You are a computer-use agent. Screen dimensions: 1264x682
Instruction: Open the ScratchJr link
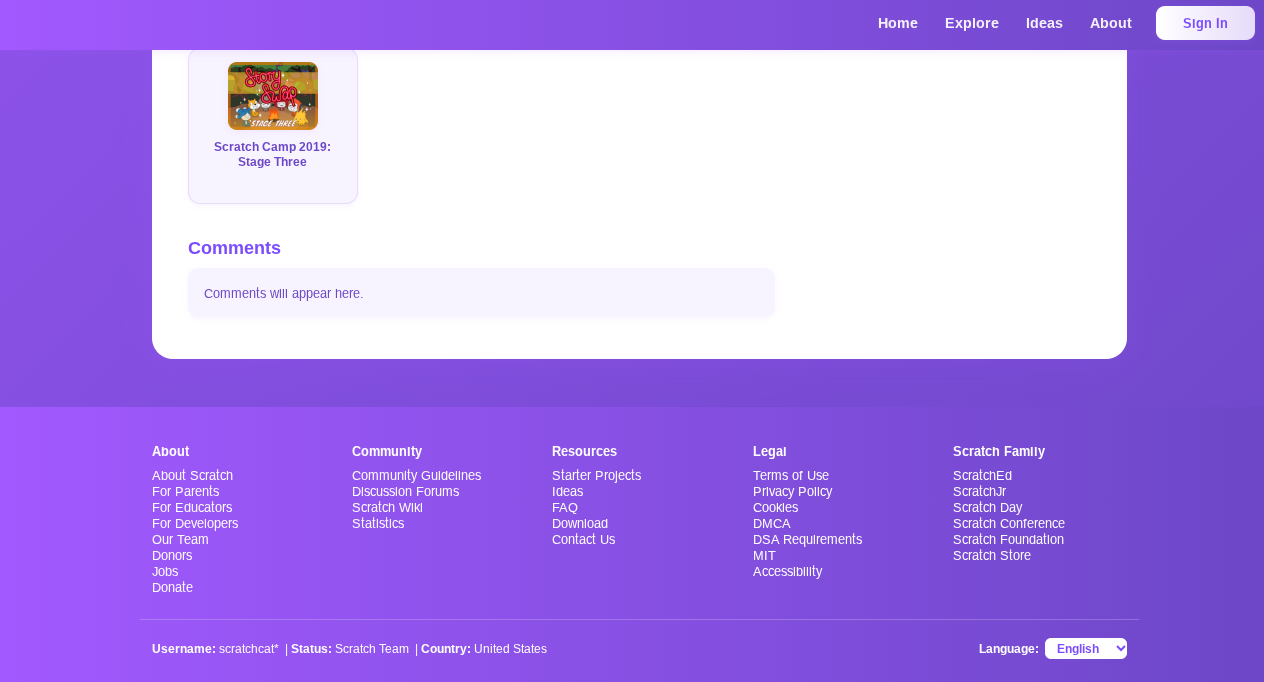click(x=979, y=492)
